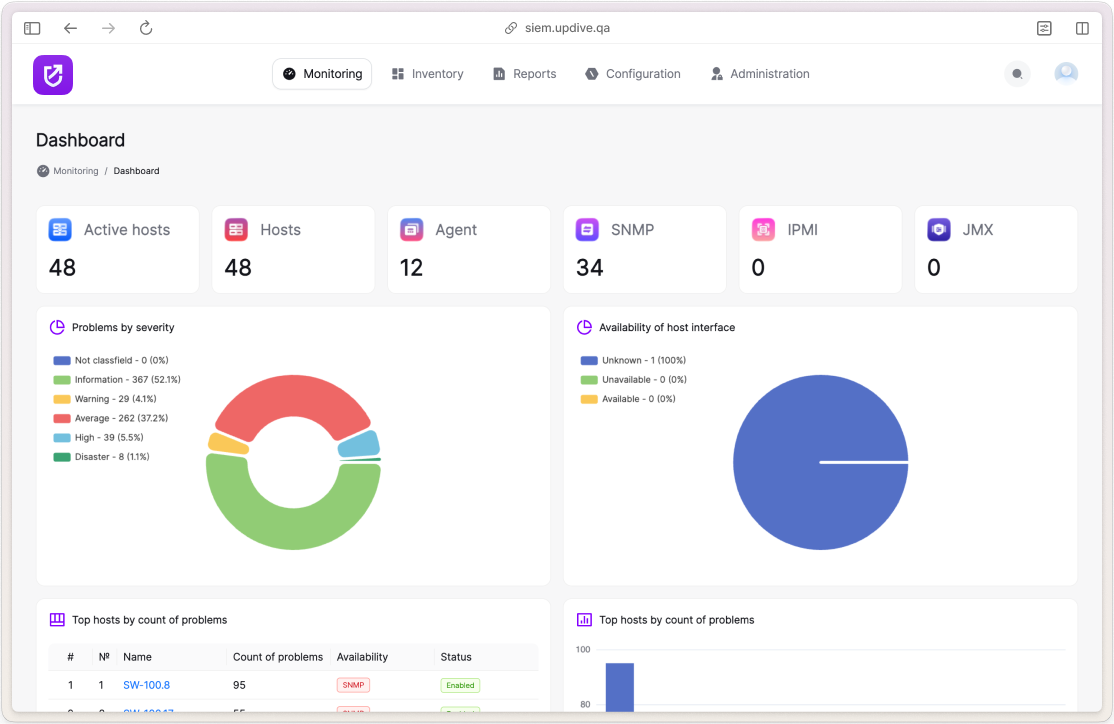Reload the page with refresh icon

[146, 28]
